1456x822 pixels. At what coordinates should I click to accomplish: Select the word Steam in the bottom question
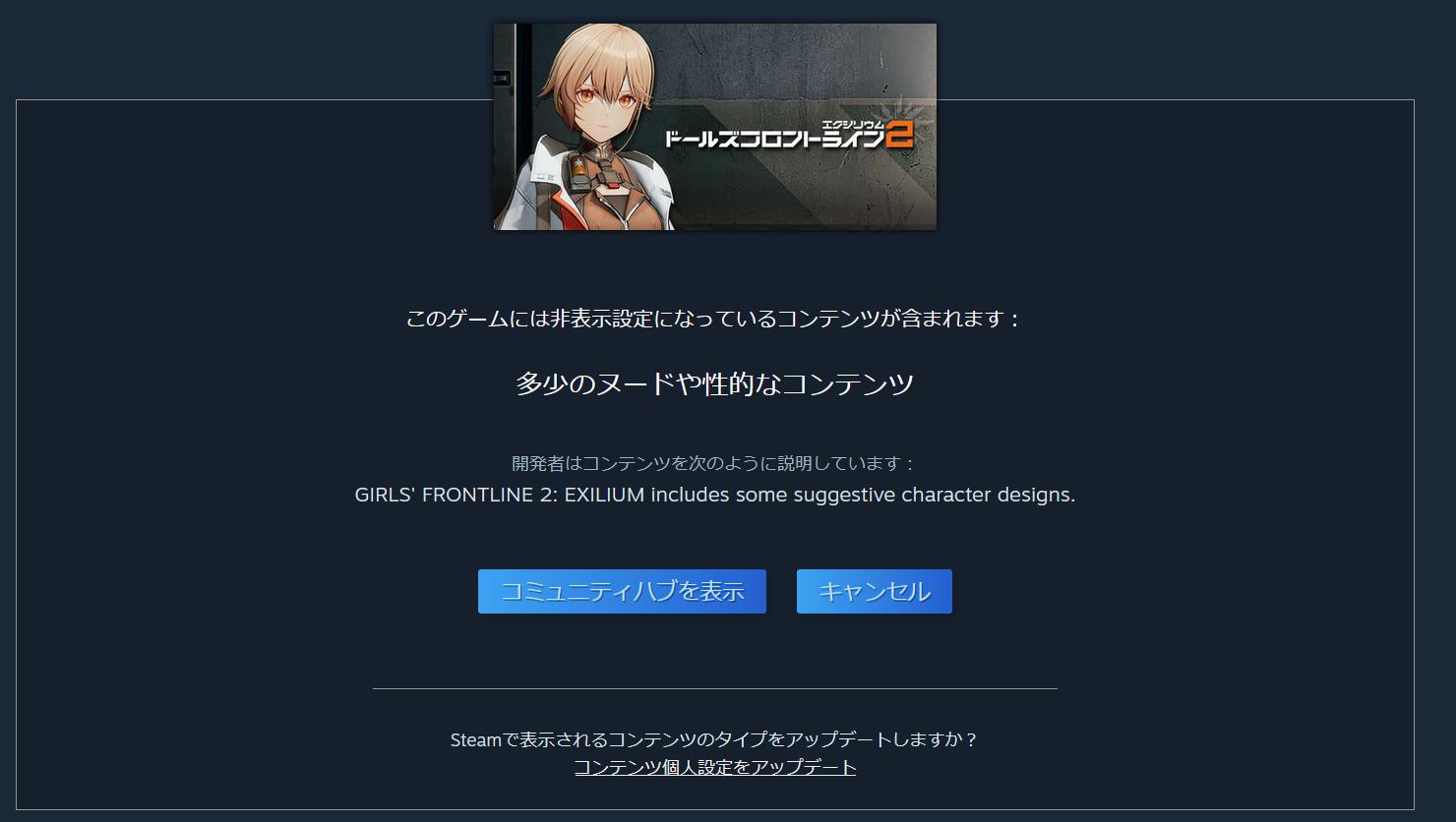point(476,739)
